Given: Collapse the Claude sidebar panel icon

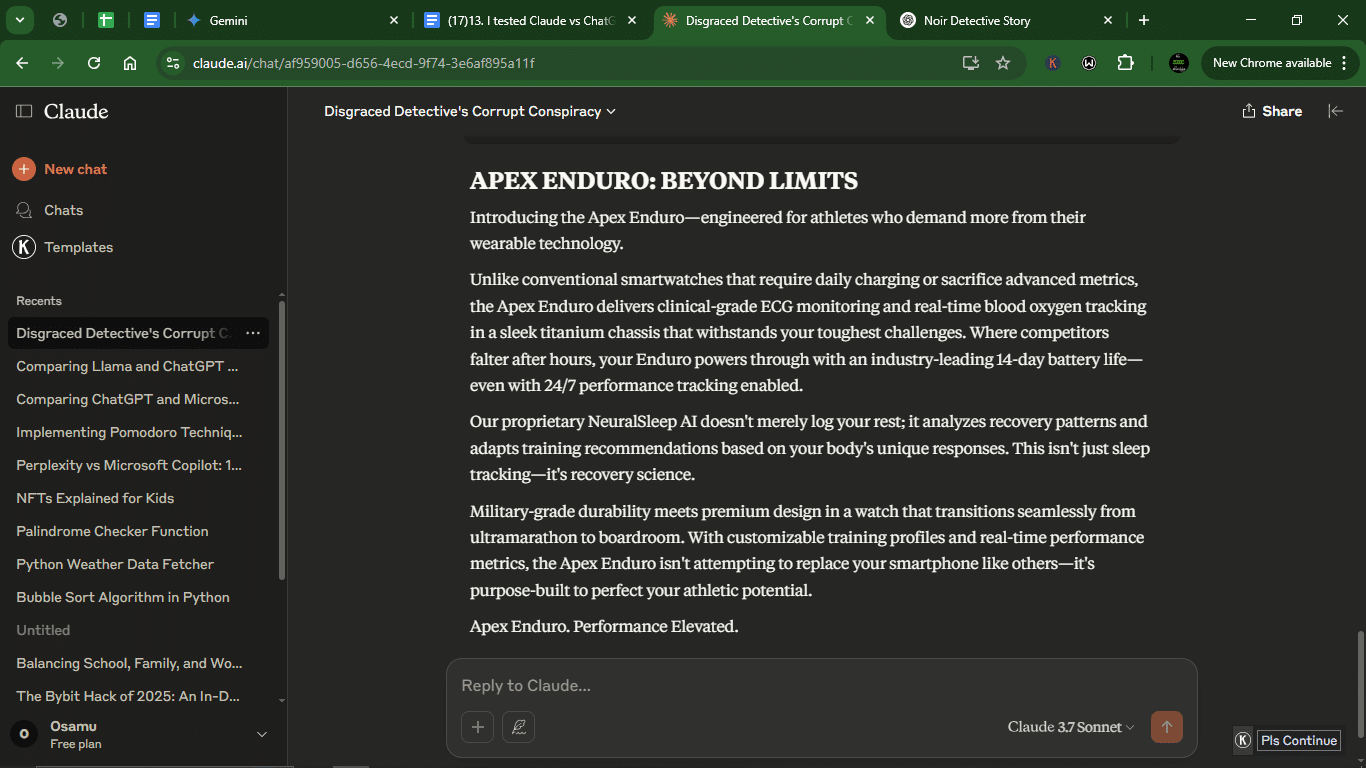Looking at the screenshot, I should click(x=24, y=111).
